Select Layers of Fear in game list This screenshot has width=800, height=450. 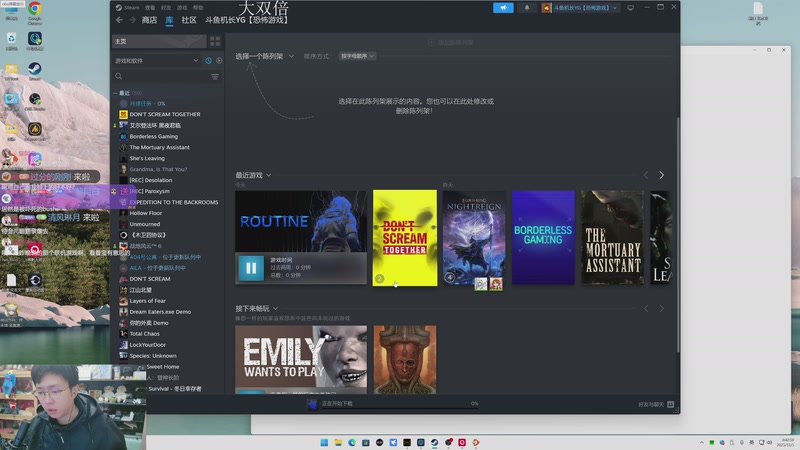147,301
